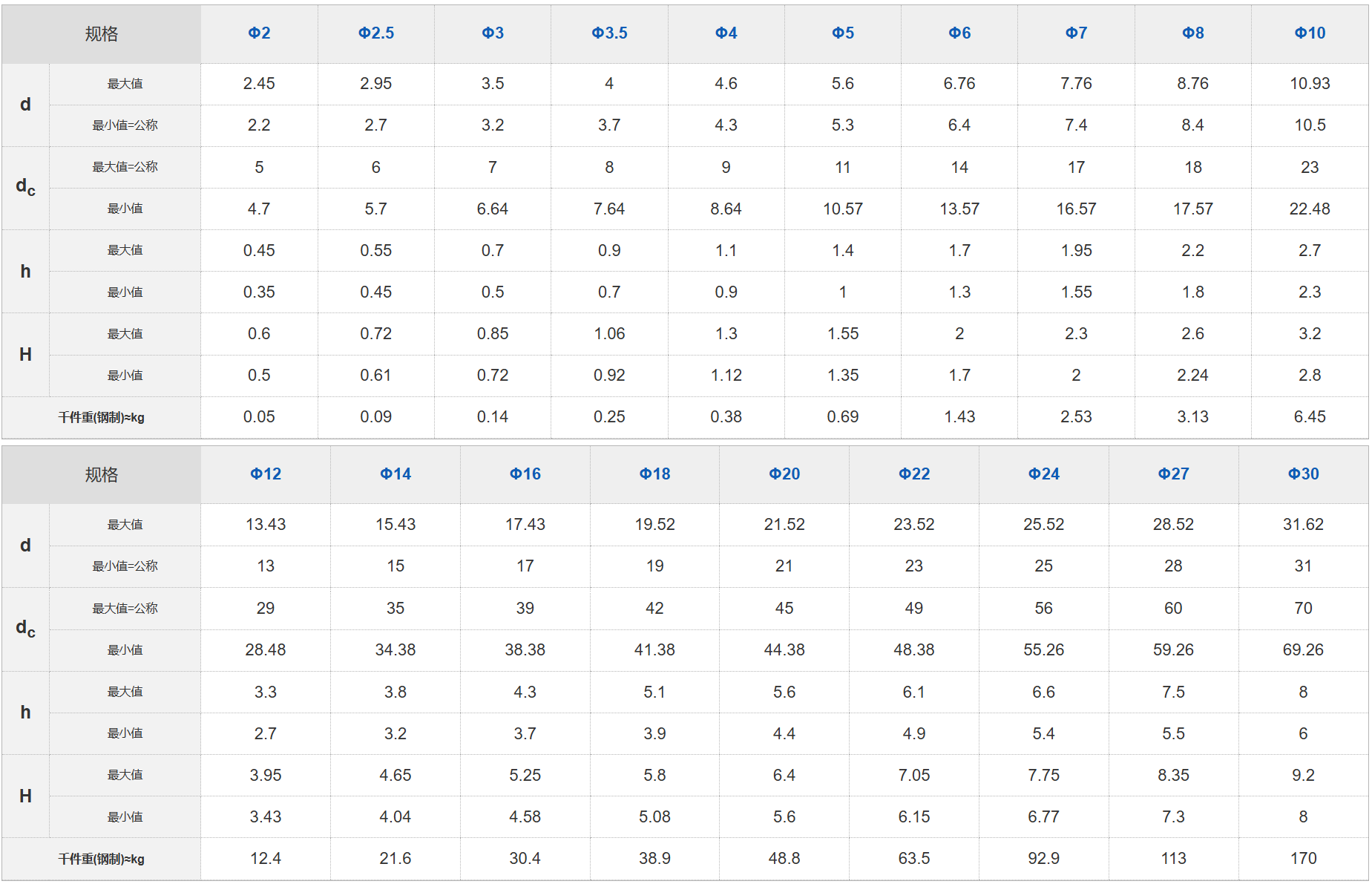
Task: Click the Φ12 header link
Action: [x=265, y=474]
